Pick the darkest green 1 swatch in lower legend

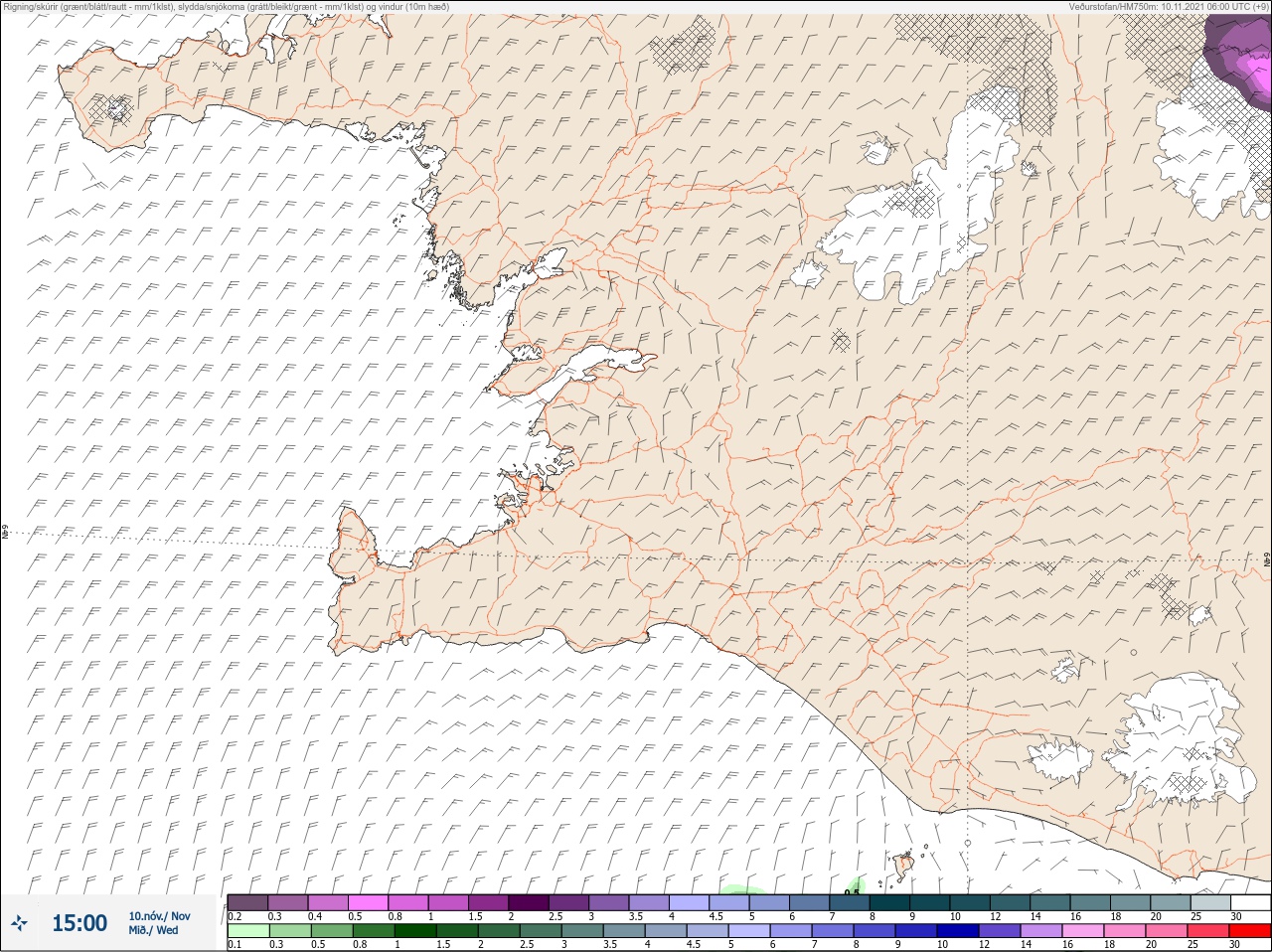pyautogui.click(x=415, y=929)
